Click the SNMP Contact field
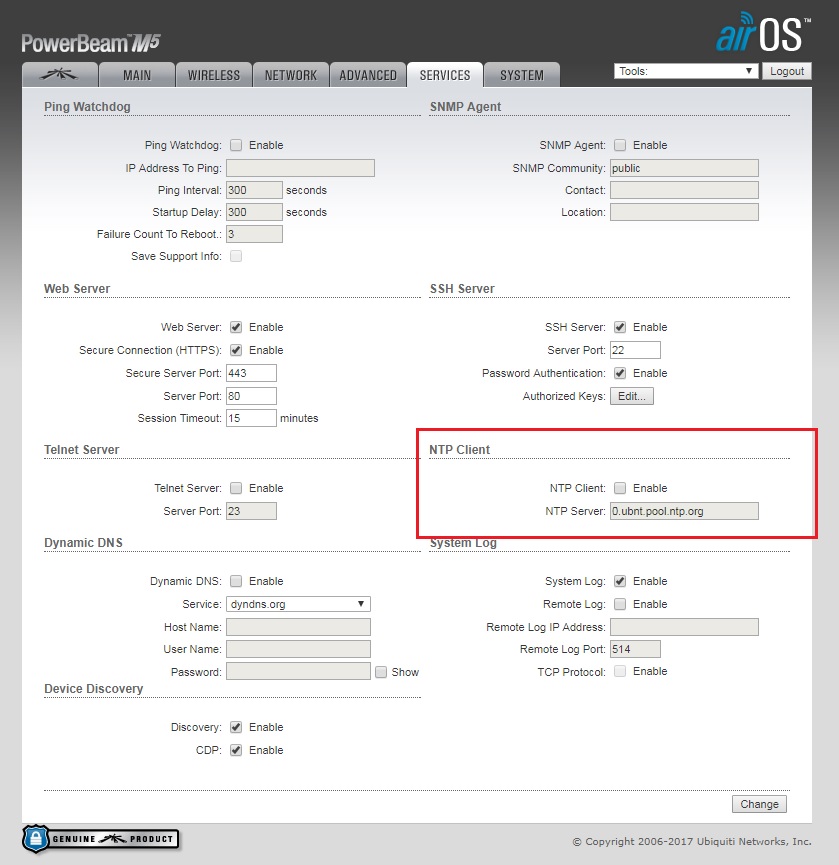 (684, 190)
